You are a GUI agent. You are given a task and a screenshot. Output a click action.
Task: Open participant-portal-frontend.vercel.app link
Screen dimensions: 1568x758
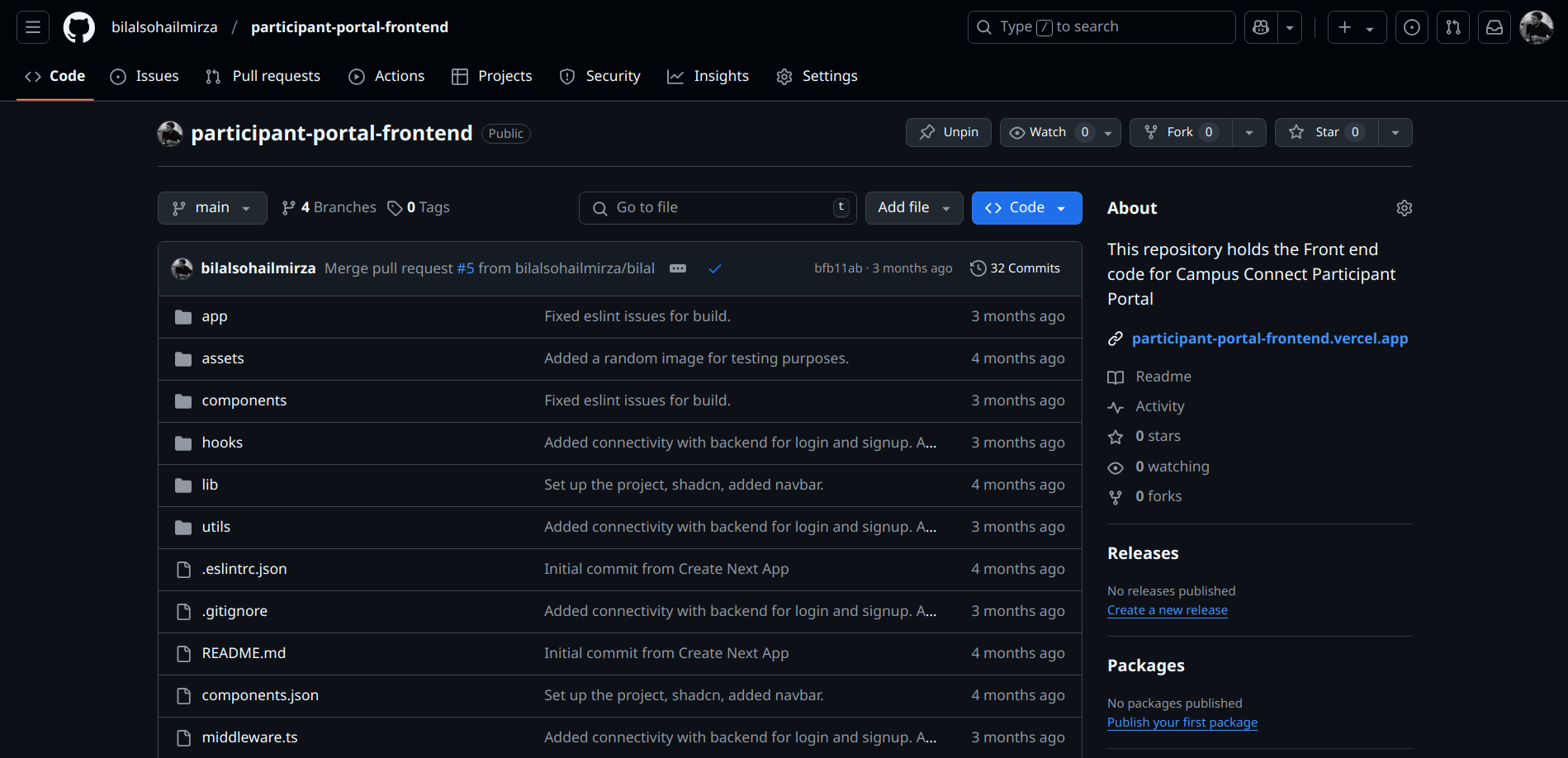click(1269, 339)
